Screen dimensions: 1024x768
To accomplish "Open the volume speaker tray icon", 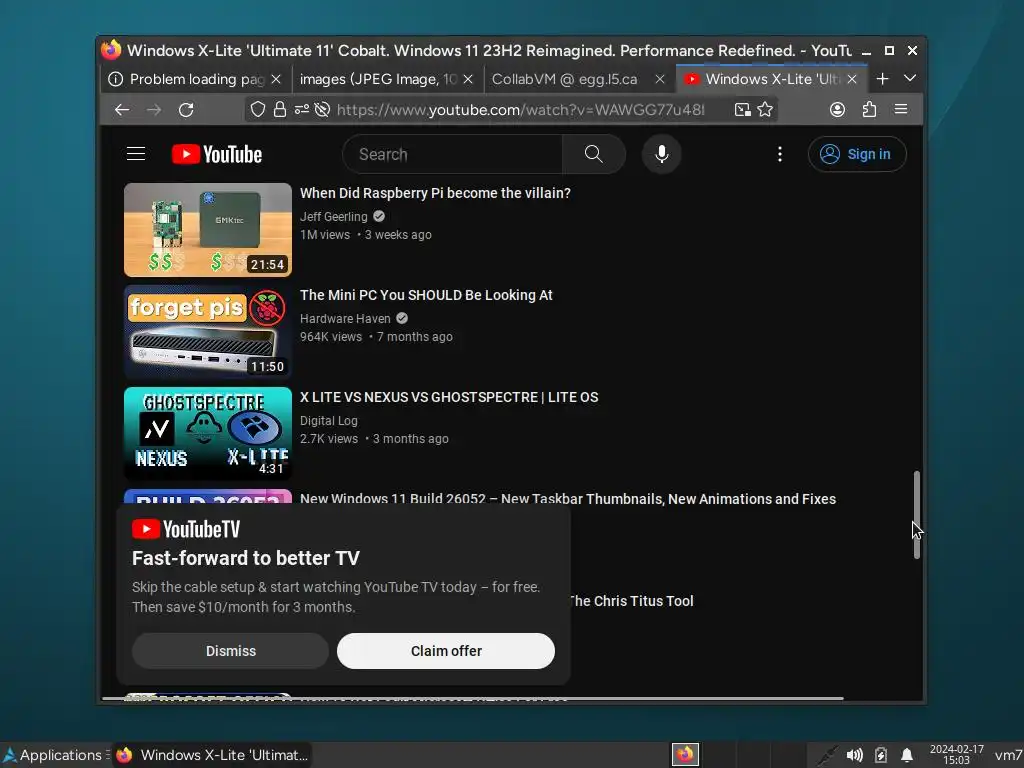I will coord(854,756).
